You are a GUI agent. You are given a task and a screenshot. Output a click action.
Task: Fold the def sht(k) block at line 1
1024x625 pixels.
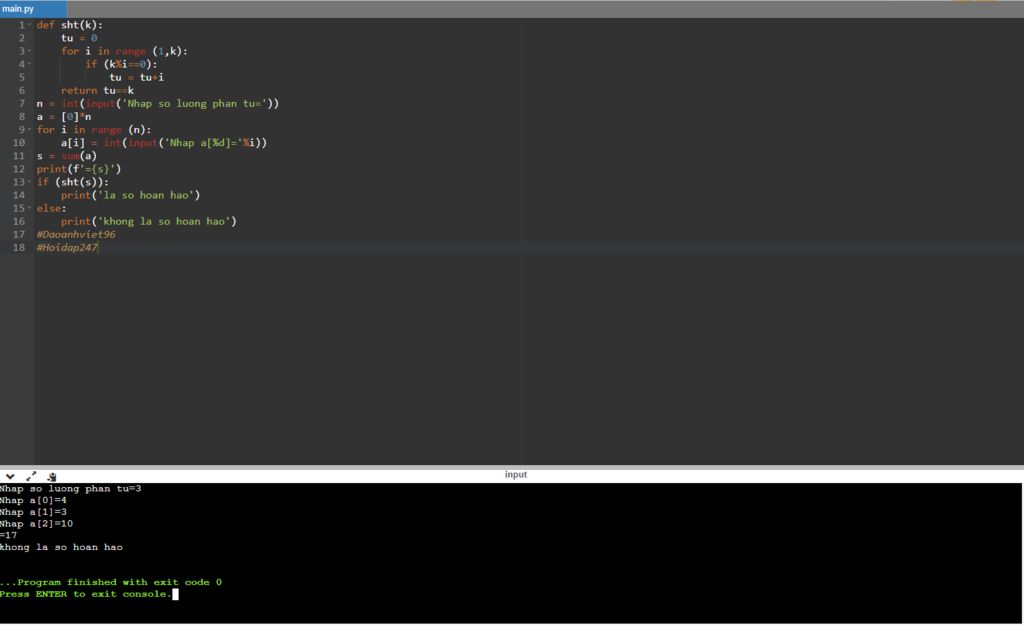click(29, 25)
